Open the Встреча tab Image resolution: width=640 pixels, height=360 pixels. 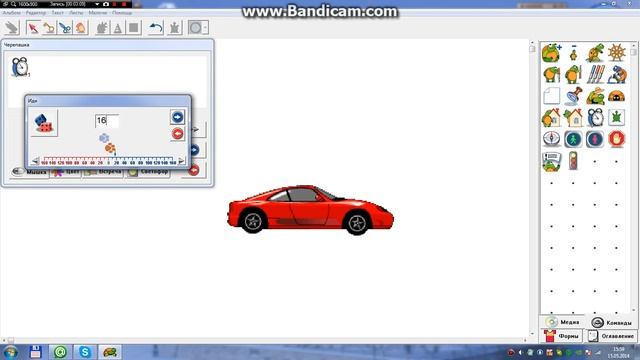pos(103,172)
